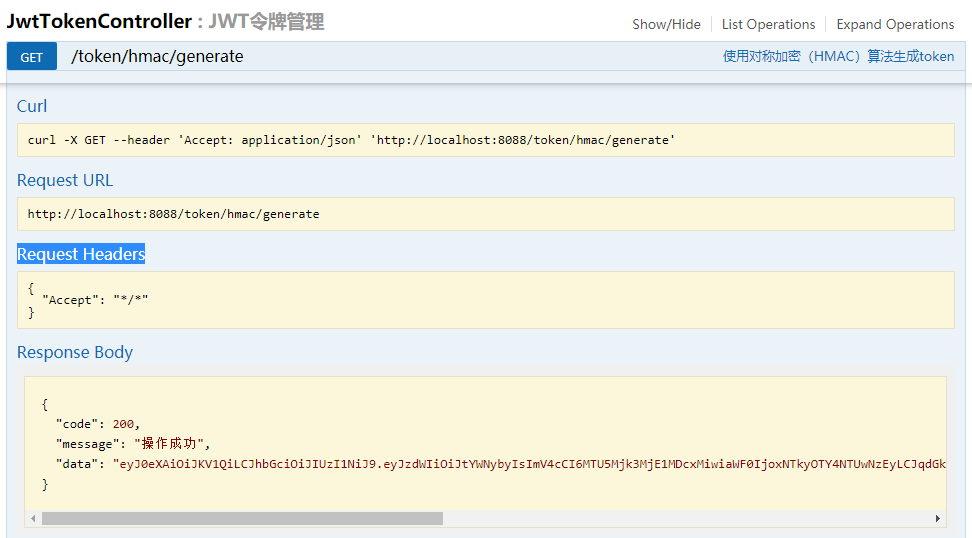Expand Operations for JwtTokenController
972x538 pixels.
point(895,24)
